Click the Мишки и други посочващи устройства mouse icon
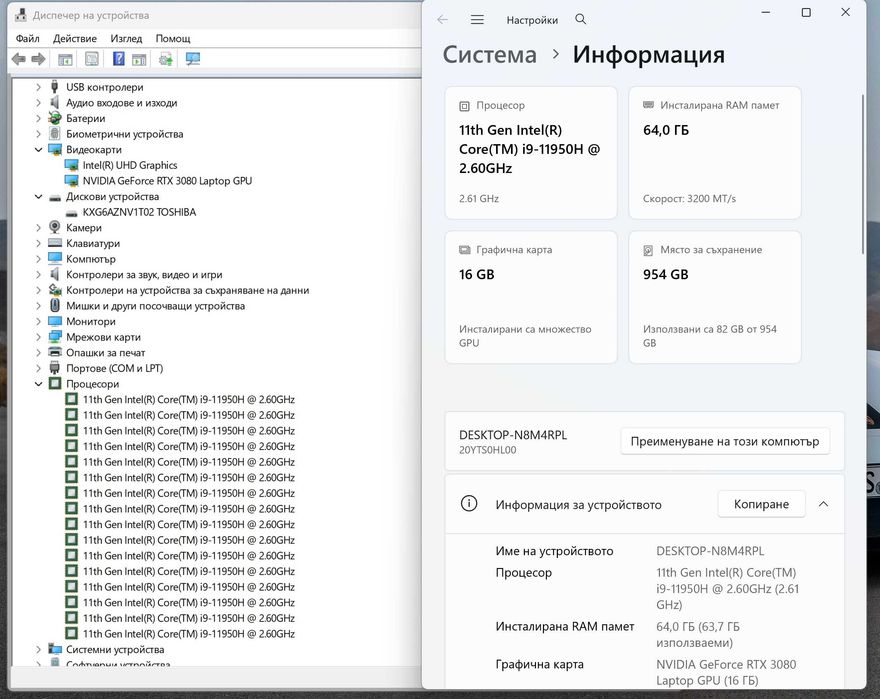Screen dimensions: 880x699 coord(54,305)
